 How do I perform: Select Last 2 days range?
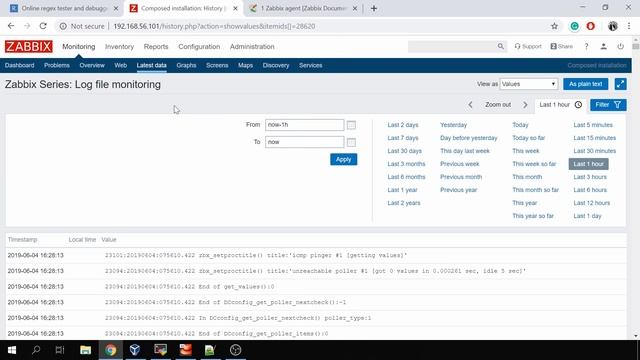pos(403,125)
